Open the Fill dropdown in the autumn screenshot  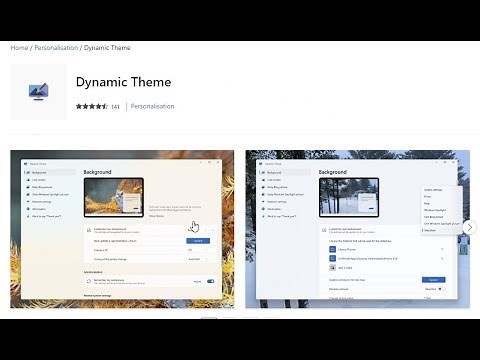198,250
